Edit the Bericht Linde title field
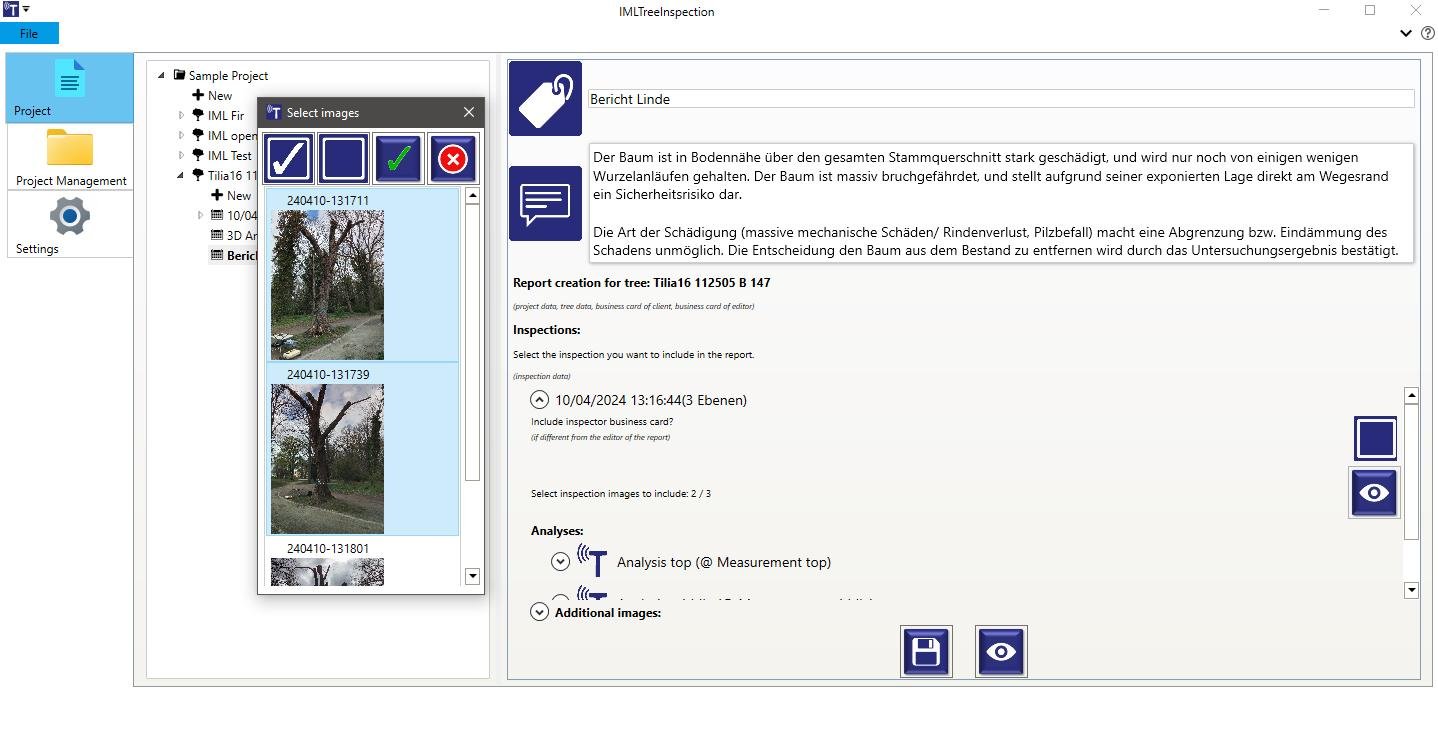Screen dimensions: 1438x741 pyautogui.click(x=1001, y=99)
